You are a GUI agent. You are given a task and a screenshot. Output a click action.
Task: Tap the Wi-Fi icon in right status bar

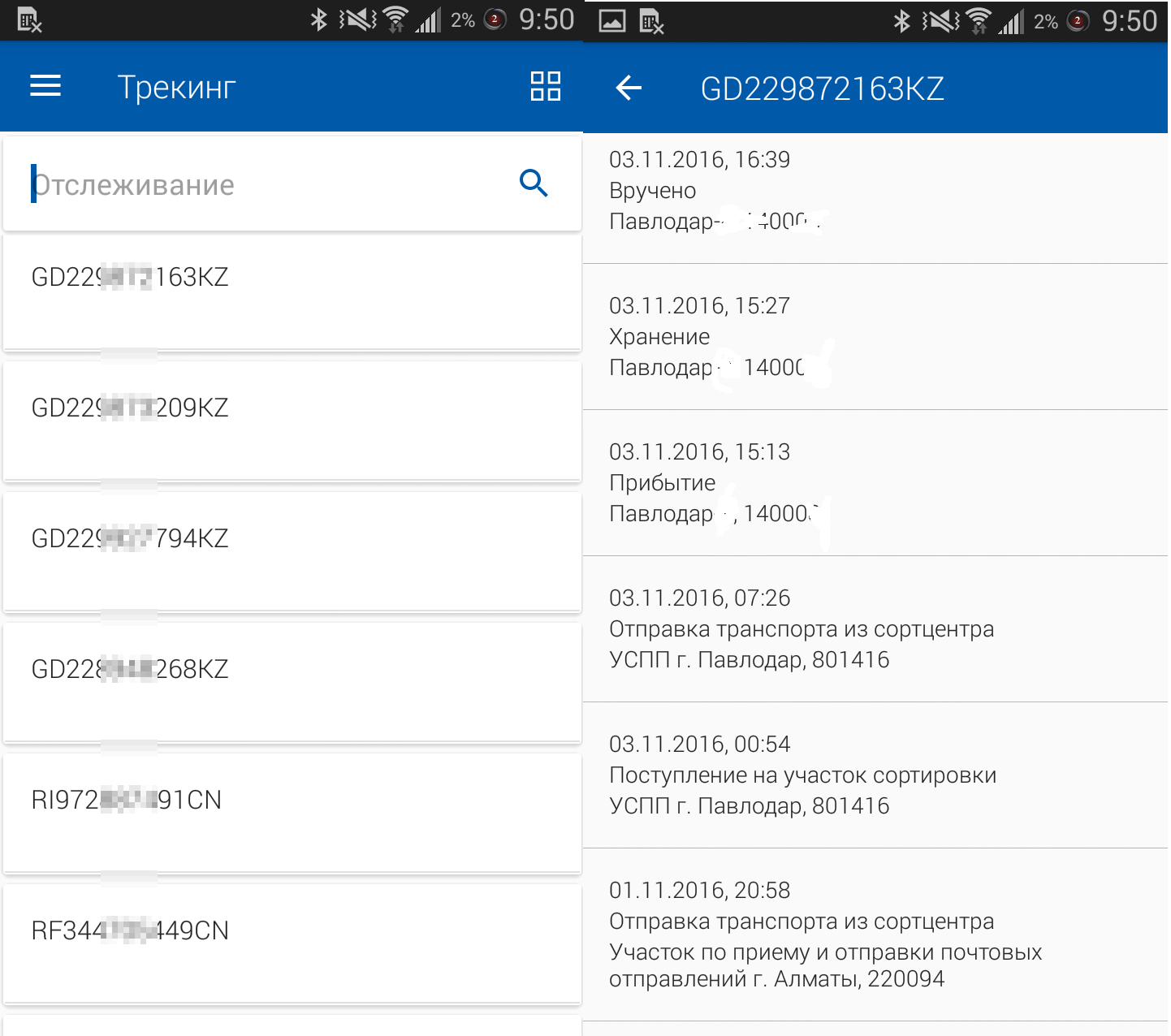(x=979, y=21)
